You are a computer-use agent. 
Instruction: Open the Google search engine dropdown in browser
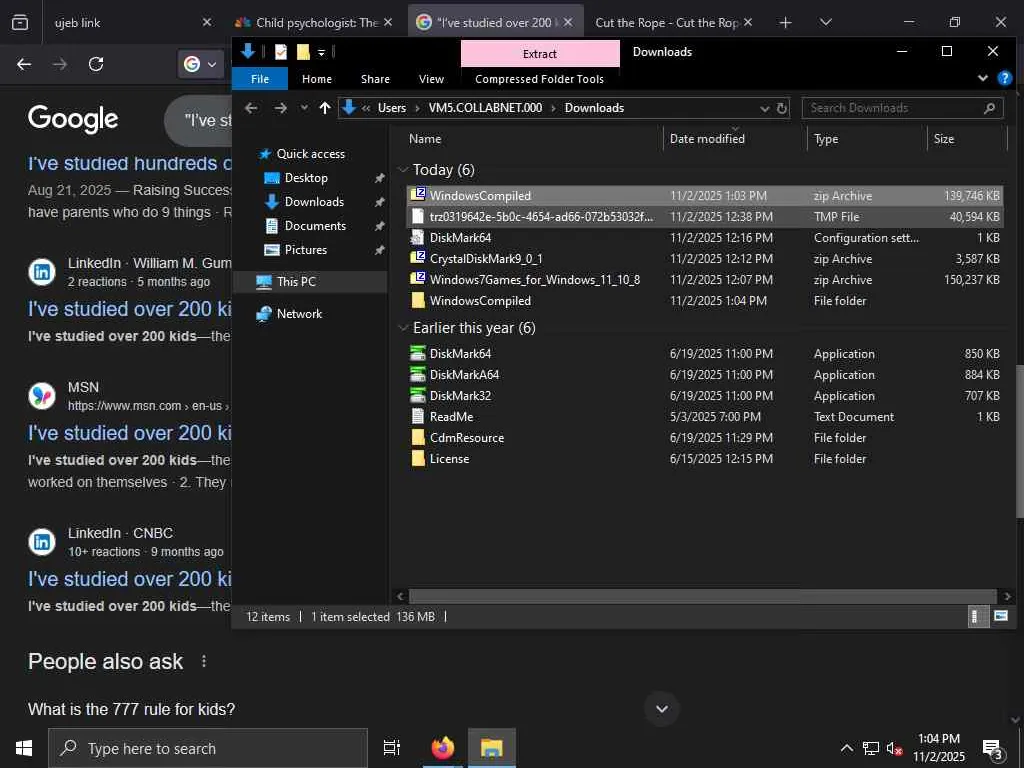pos(200,64)
